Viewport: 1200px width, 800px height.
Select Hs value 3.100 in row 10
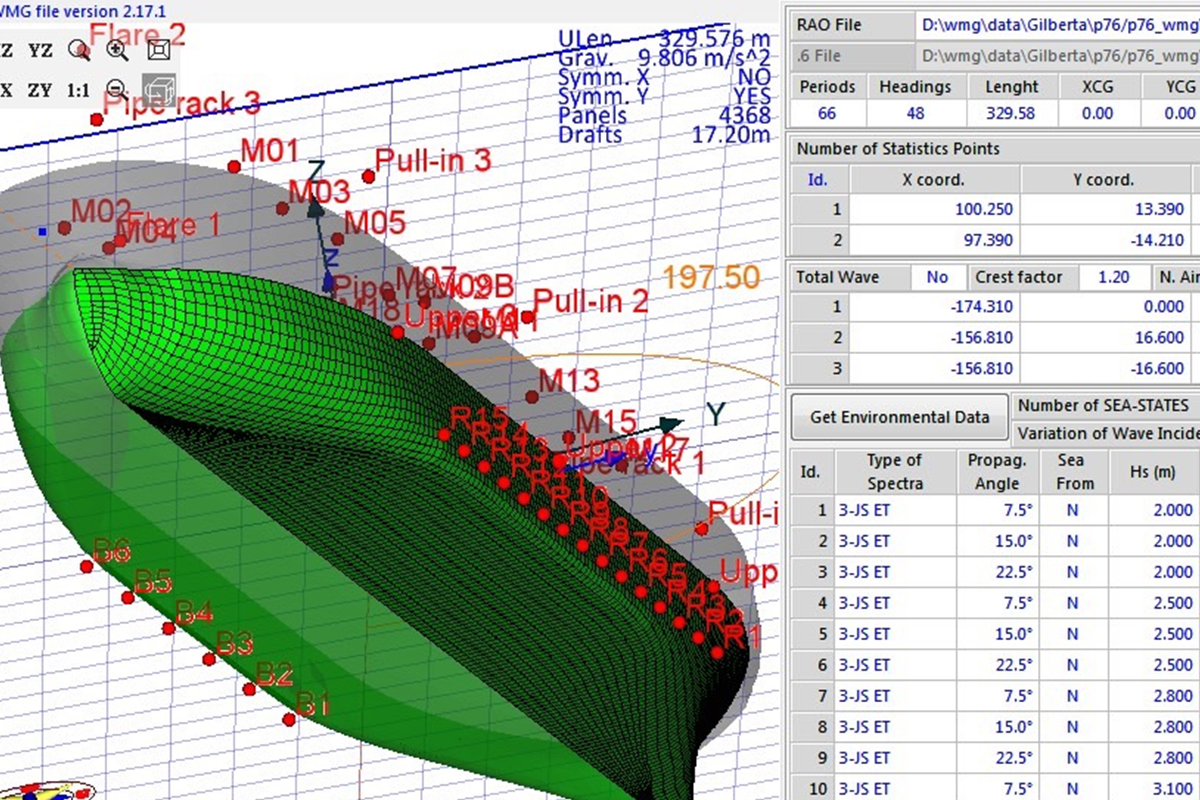[1153, 789]
